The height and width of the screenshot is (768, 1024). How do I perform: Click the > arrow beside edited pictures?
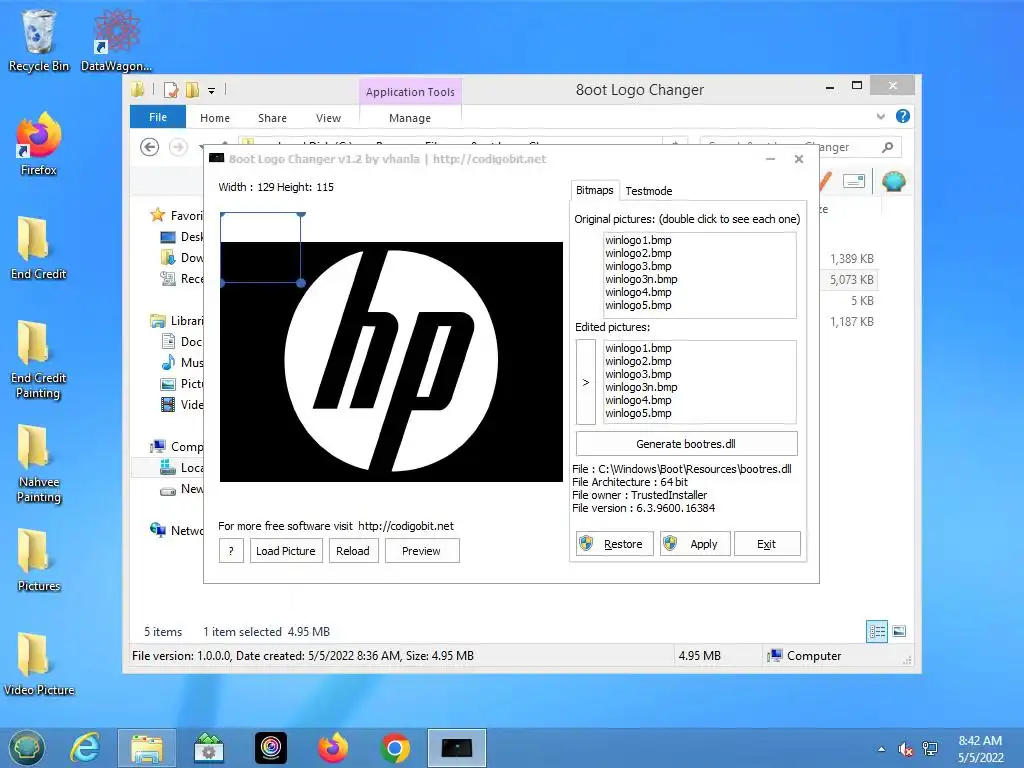(586, 382)
